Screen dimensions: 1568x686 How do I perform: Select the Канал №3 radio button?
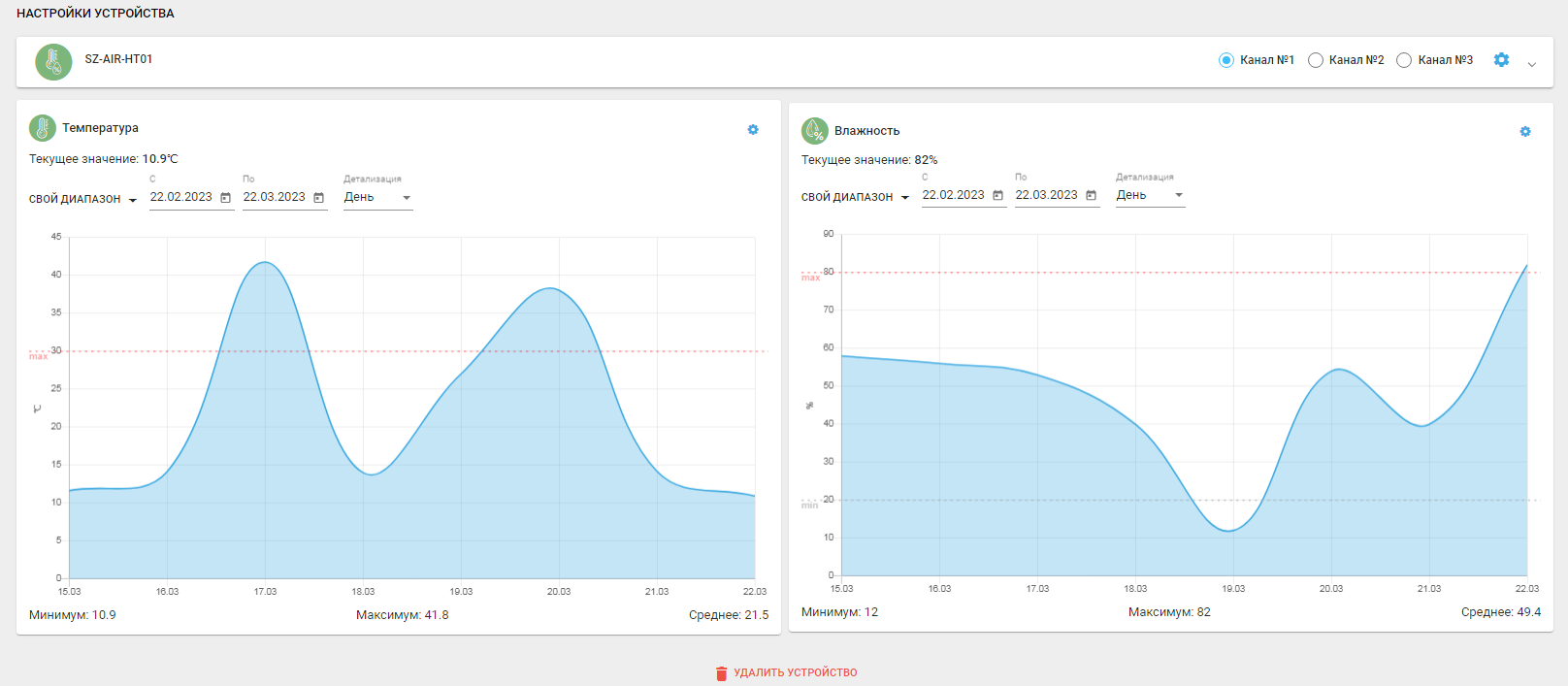[1404, 60]
